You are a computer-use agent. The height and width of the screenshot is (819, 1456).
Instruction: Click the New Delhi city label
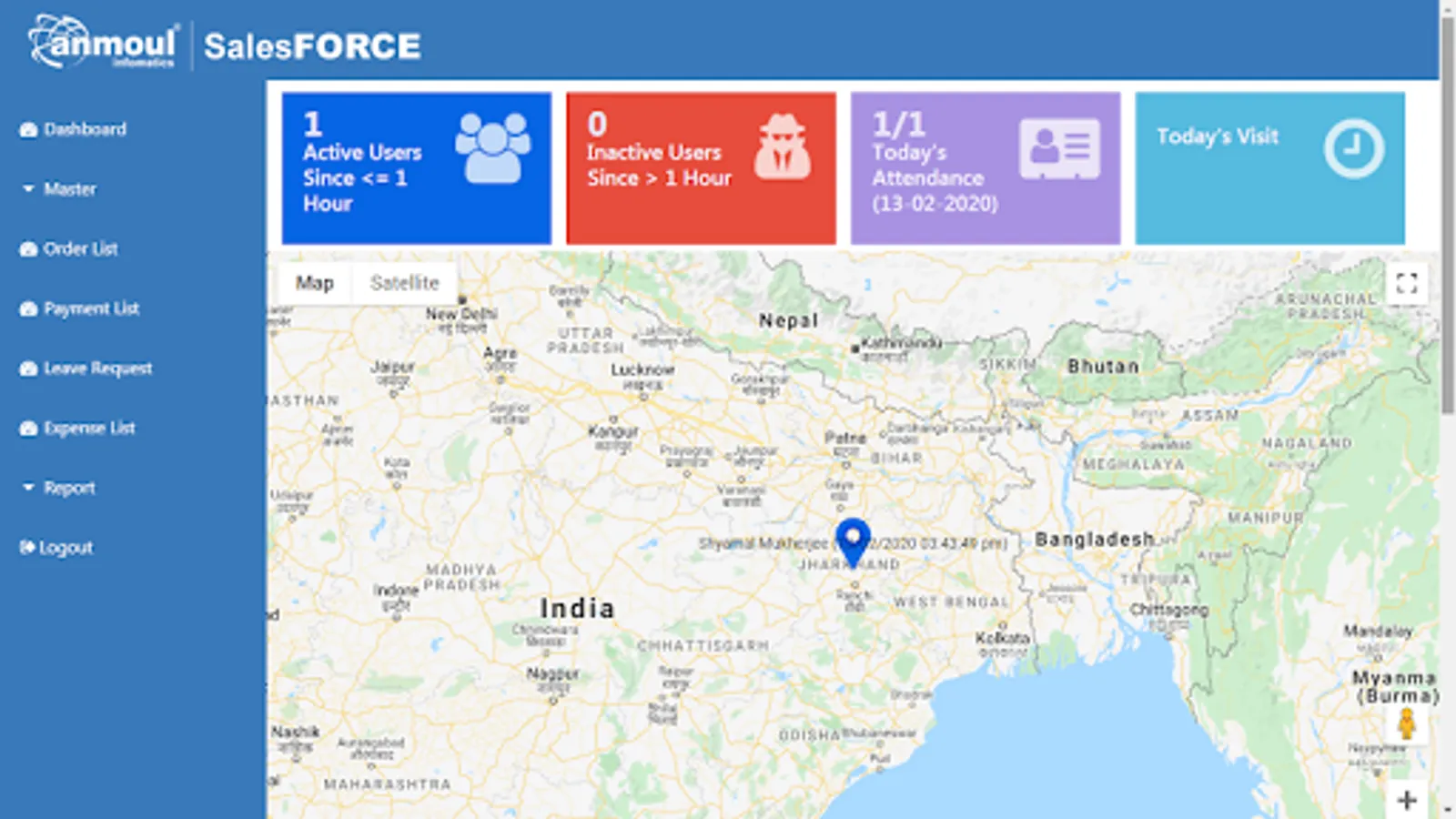coord(461,314)
